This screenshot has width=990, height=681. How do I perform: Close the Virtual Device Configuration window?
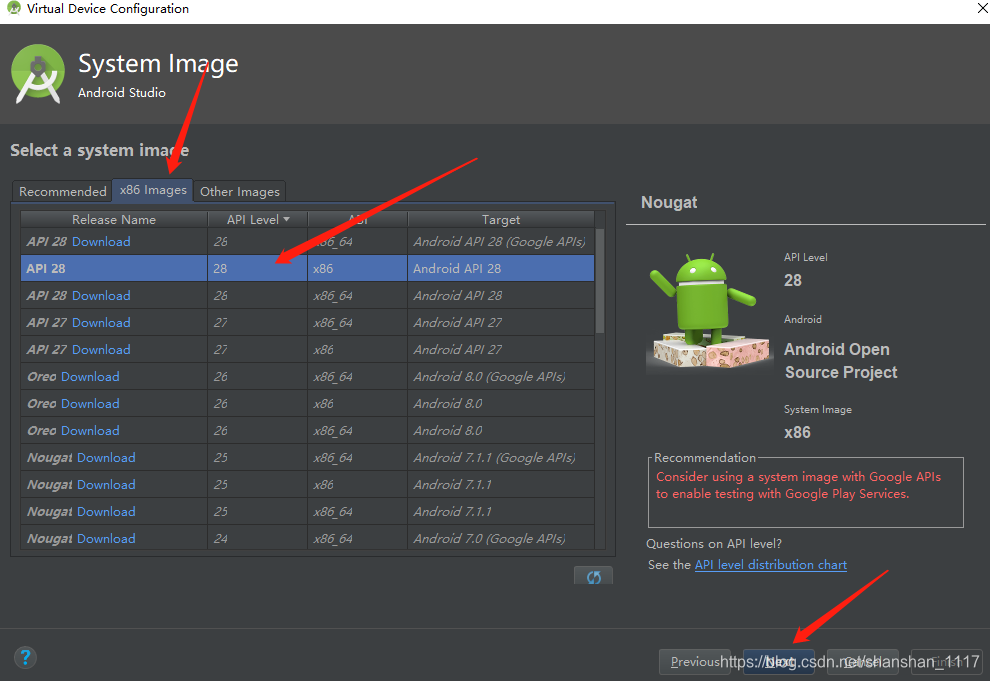(981, 8)
